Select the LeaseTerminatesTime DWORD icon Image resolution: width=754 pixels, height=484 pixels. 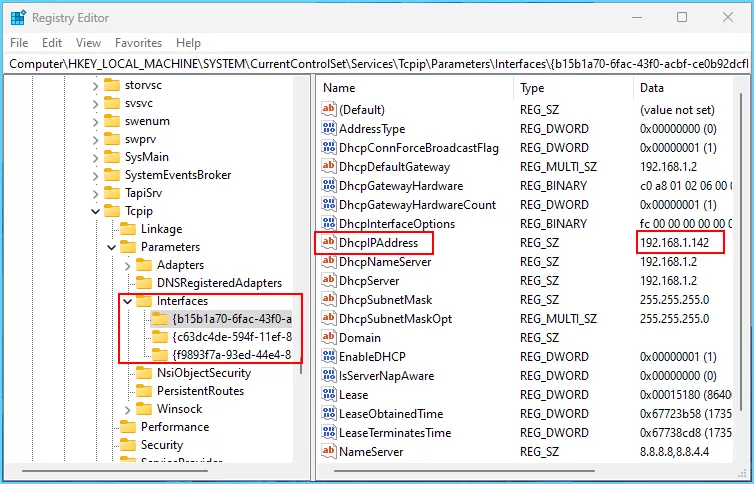tap(329, 432)
